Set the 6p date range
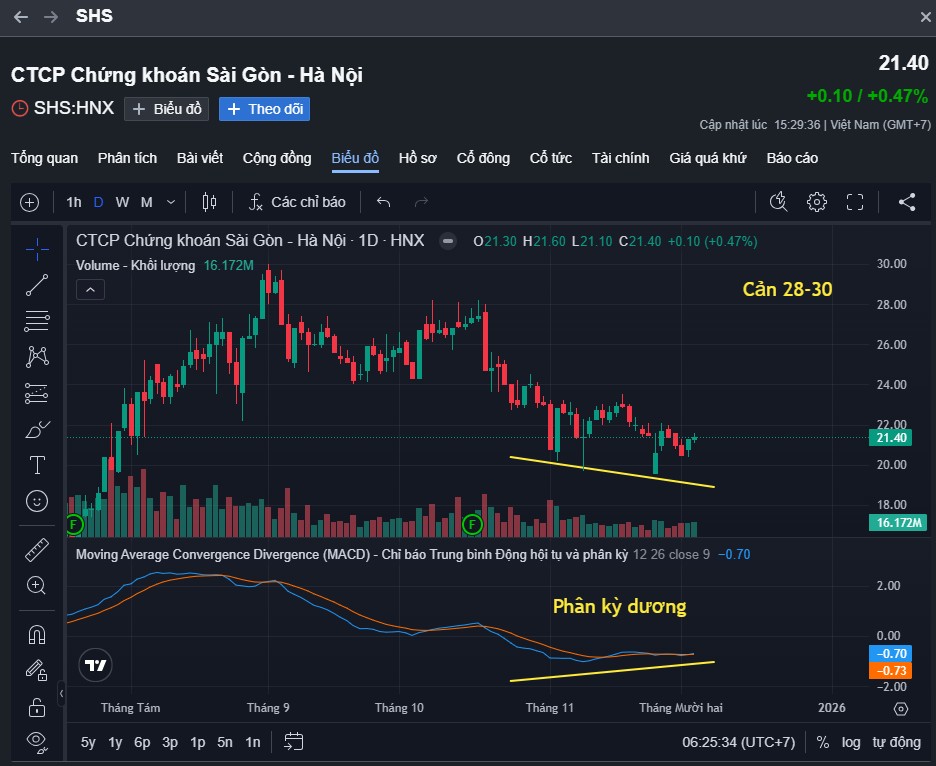Viewport: 936px width, 766px height. (142, 742)
